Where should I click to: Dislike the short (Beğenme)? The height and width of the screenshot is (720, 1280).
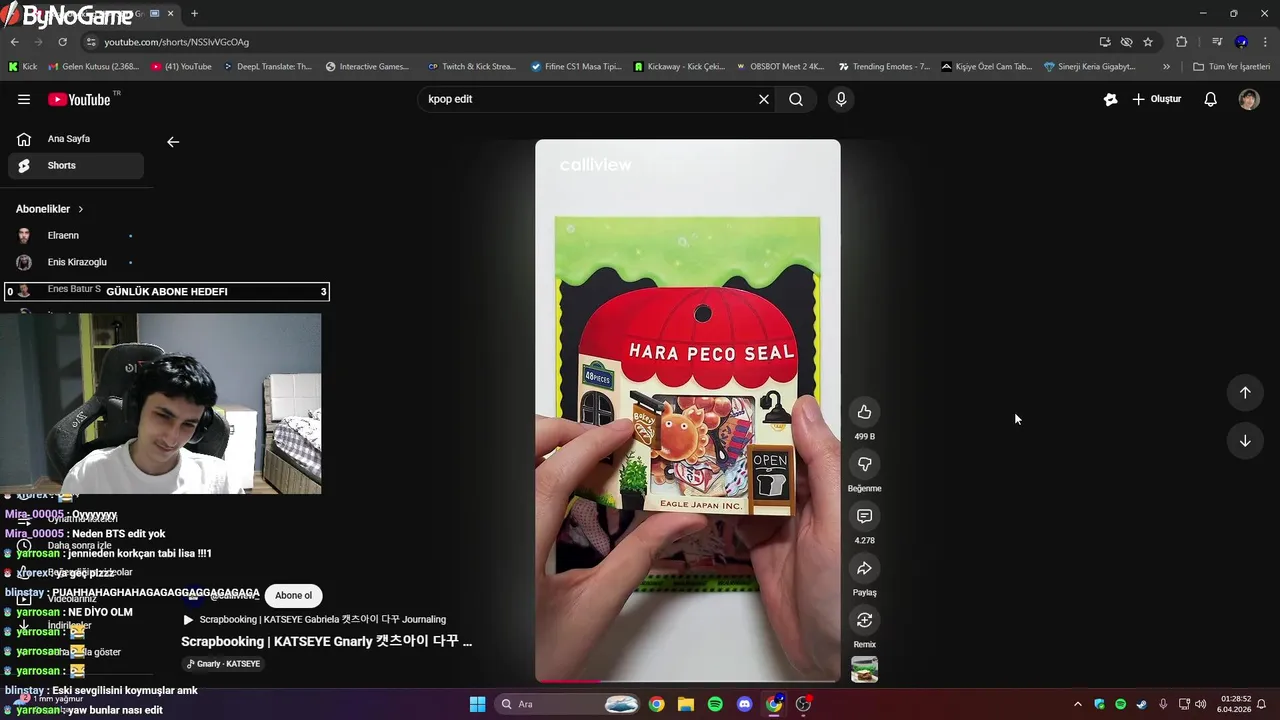pos(864,464)
